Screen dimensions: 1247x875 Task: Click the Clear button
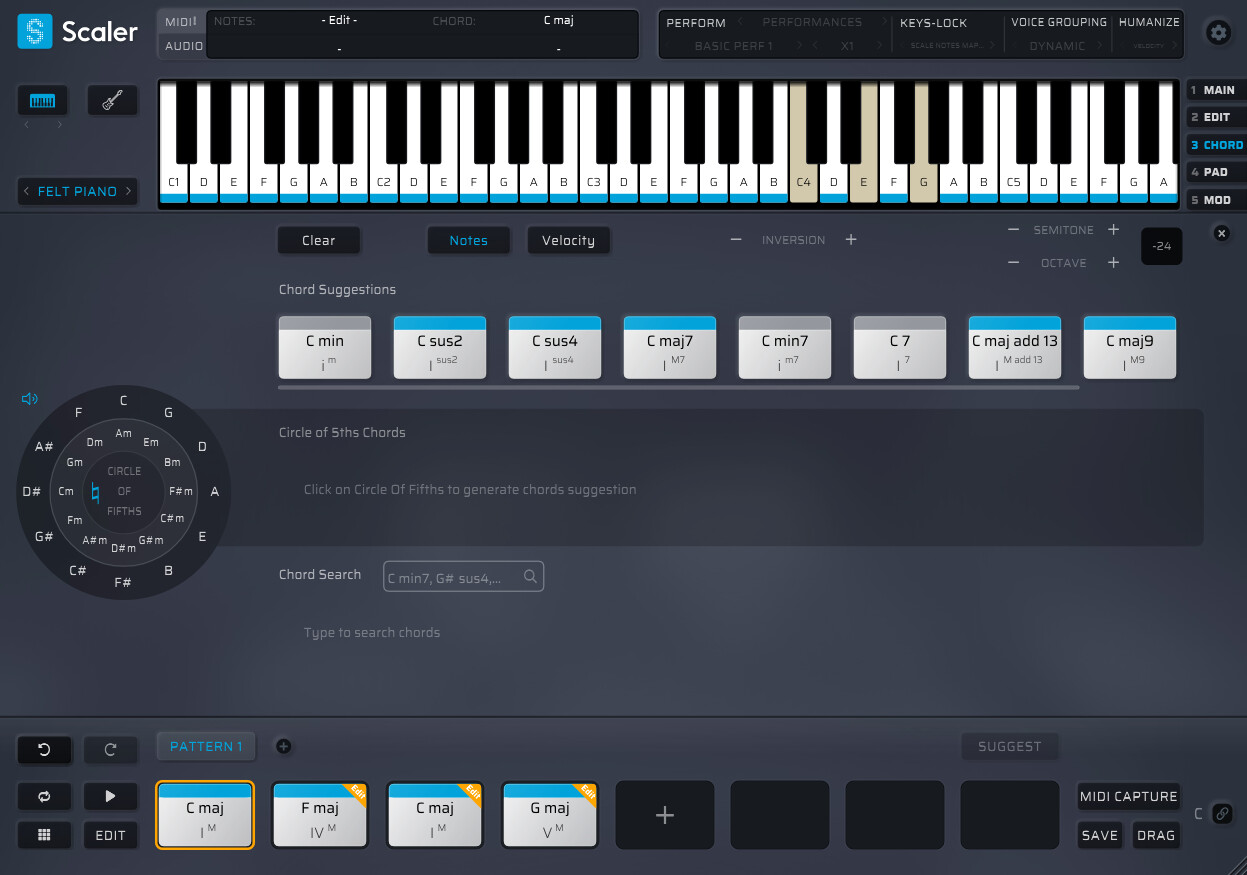pyautogui.click(x=319, y=240)
